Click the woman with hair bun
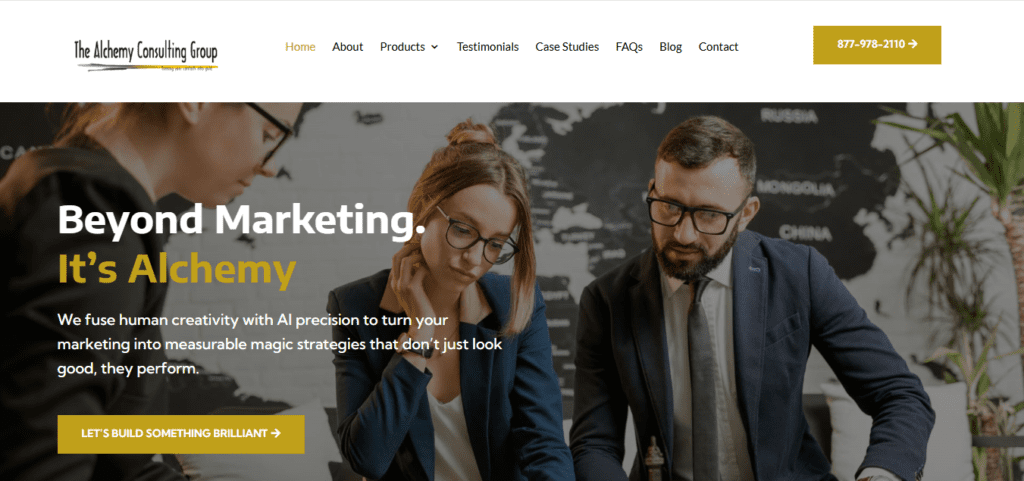Viewport: 1024px width, 481px height. click(x=451, y=307)
